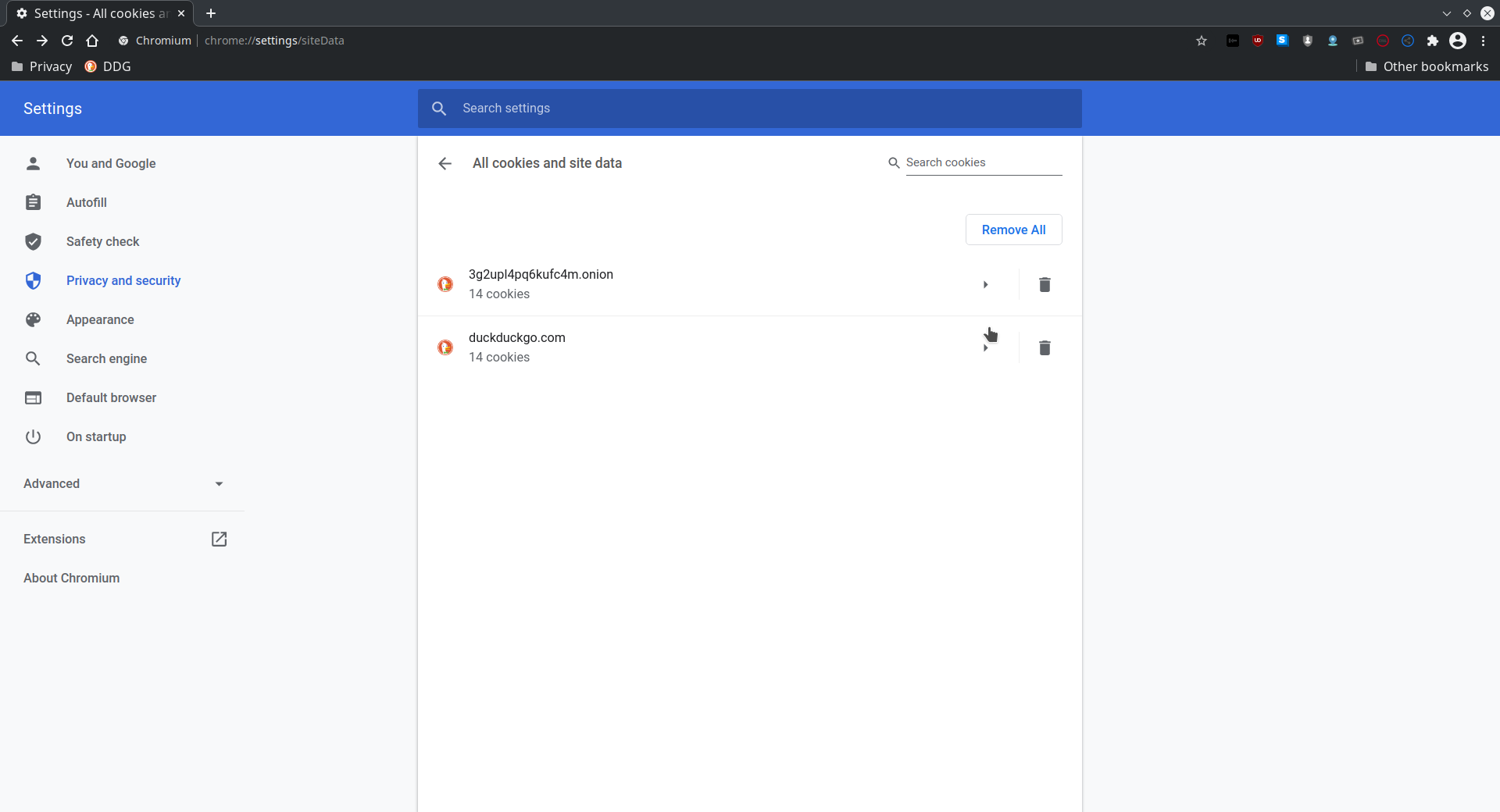Go to Autofill settings

[87, 202]
